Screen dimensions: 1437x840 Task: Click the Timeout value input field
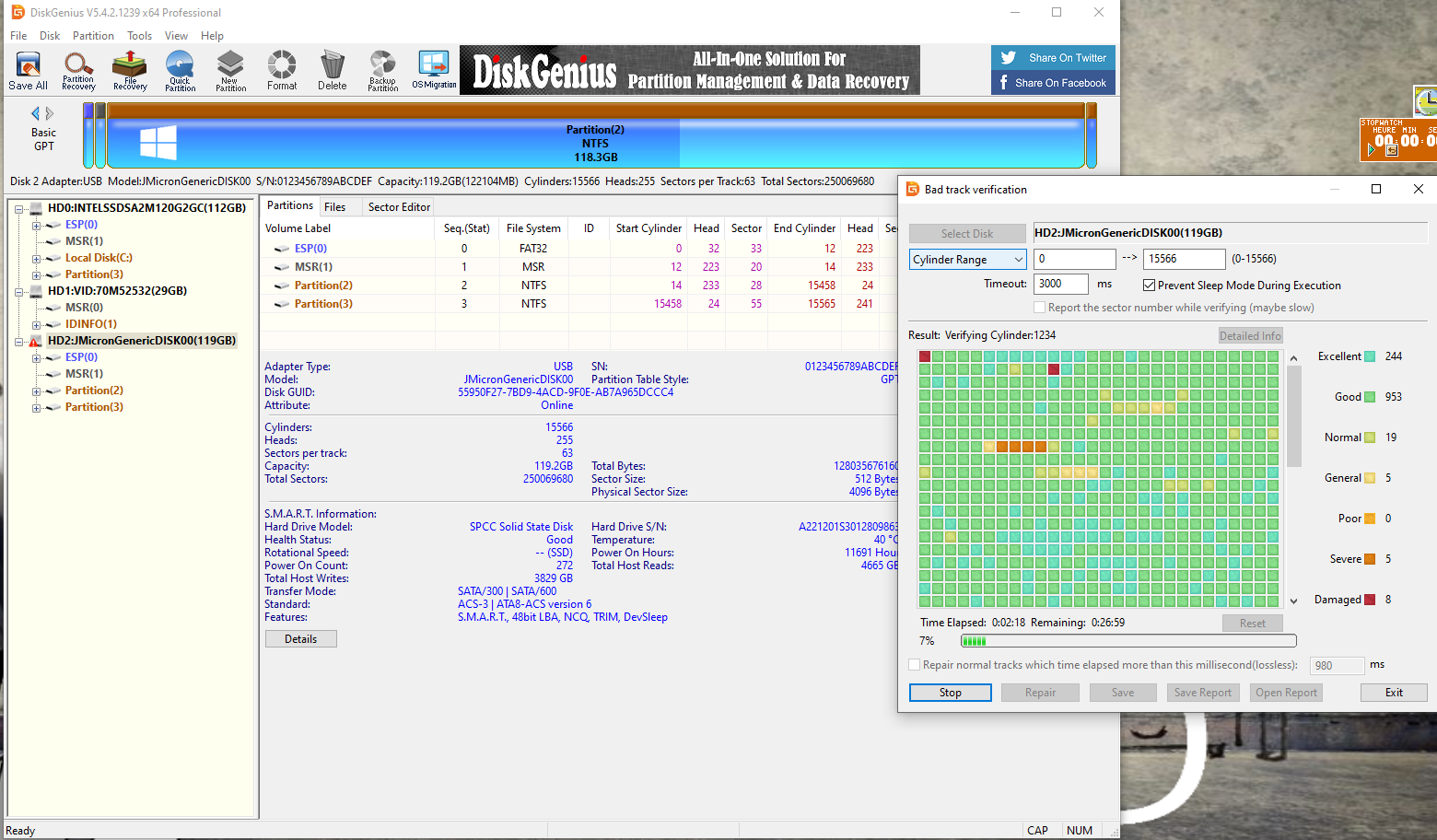pyautogui.click(x=1060, y=284)
